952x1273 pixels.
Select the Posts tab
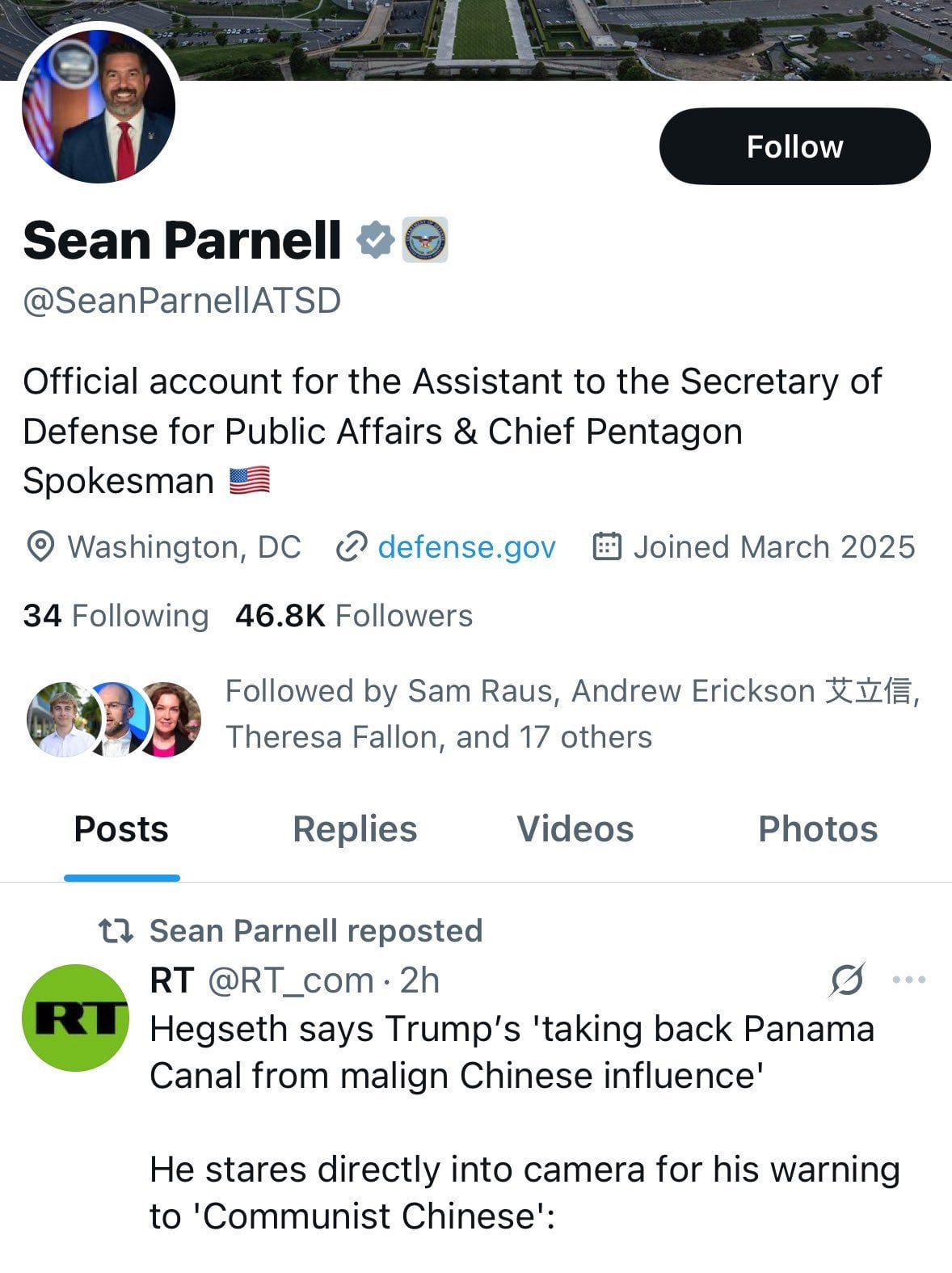pyautogui.click(x=121, y=829)
